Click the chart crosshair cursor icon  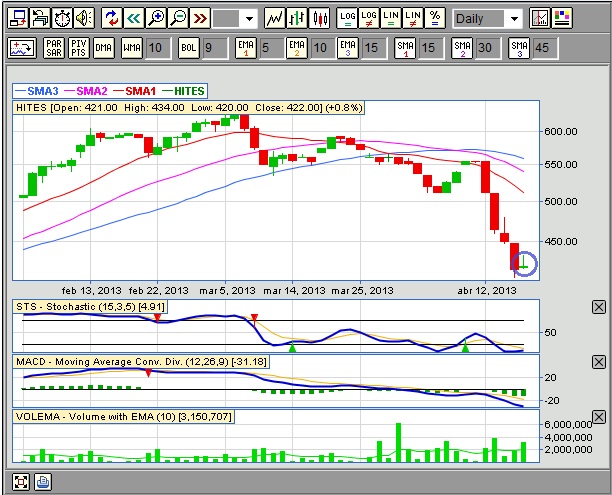click(x=540, y=18)
